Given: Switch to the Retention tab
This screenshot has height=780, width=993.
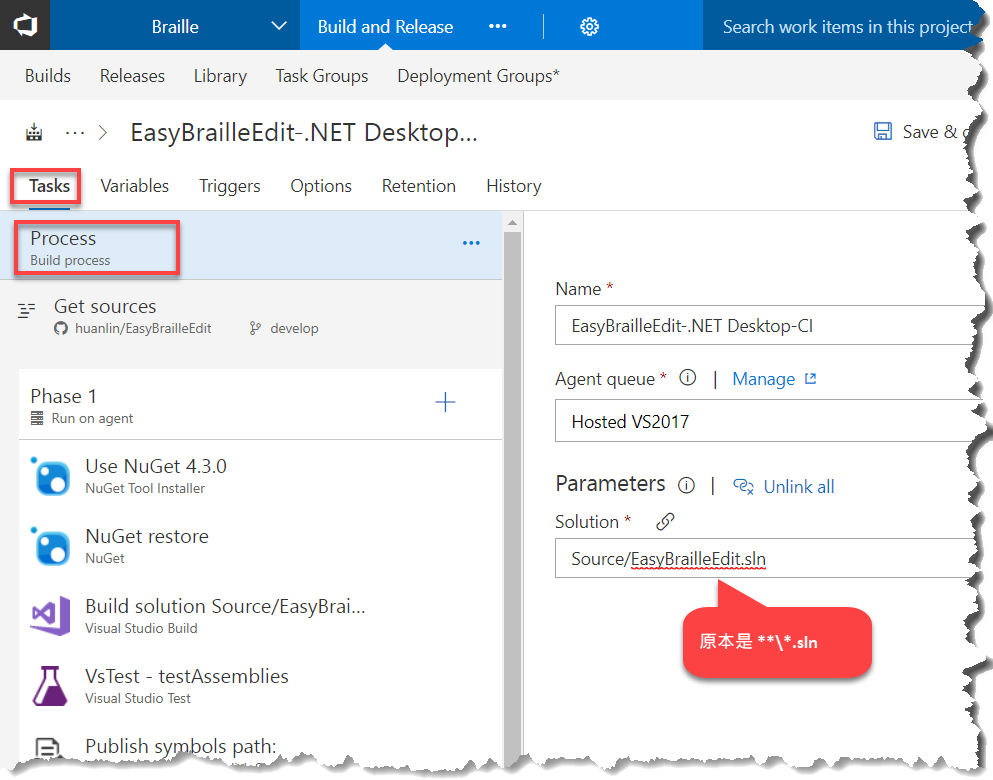Looking at the screenshot, I should point(419,186).
